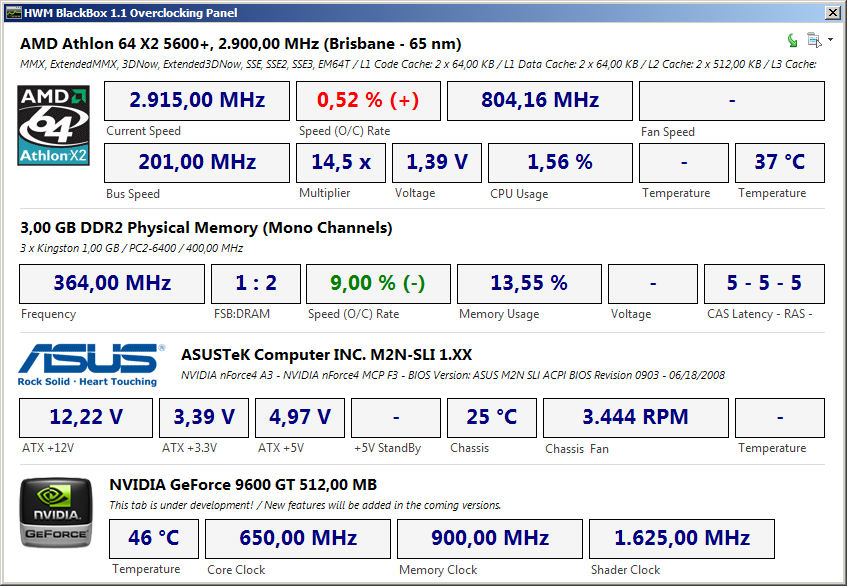This screenshot has width=847, height=586.
Task: Click the "Bus Speed" label
Action: click(133, 193)
